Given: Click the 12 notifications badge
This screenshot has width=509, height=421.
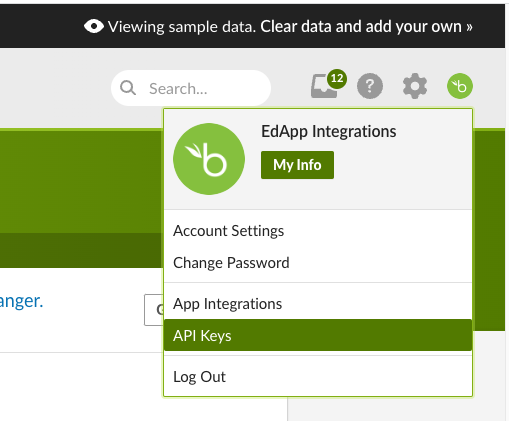Looking at the screenshot, I should click(x=337, y=79).
